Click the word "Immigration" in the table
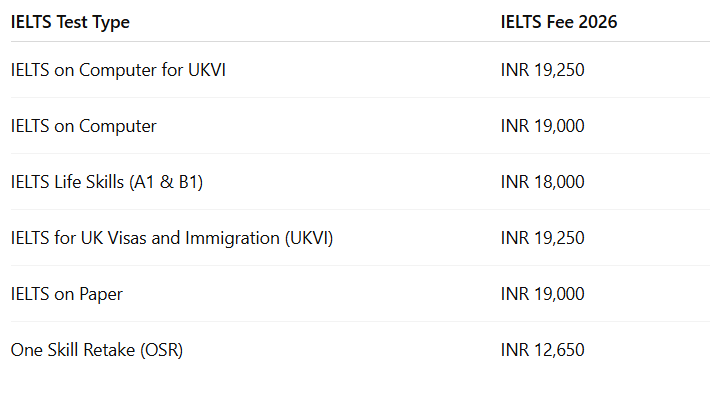The width and height of the screenshot is (710, 400). point(233,238)
